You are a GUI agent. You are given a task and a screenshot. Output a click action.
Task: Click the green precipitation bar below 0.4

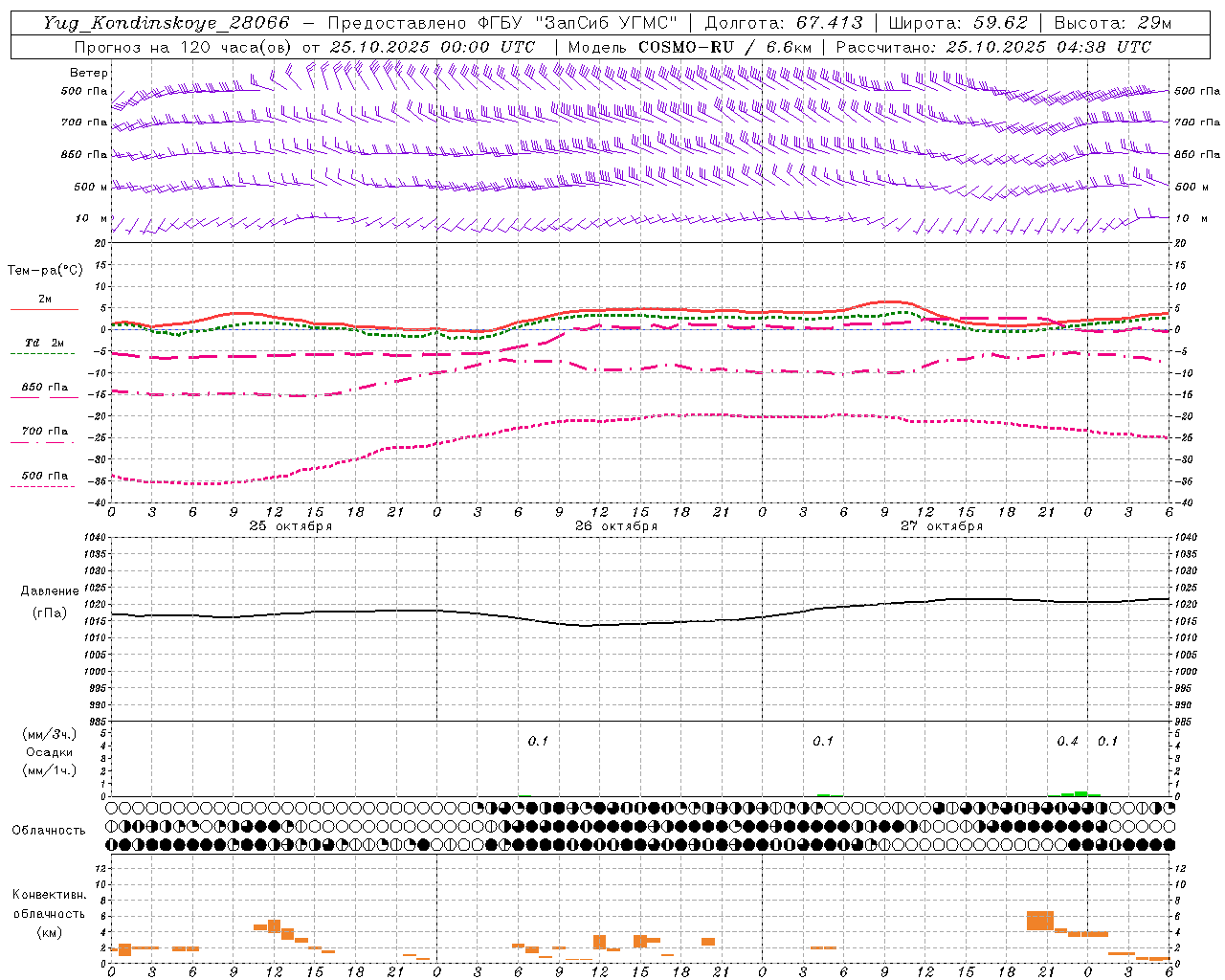1080,793
